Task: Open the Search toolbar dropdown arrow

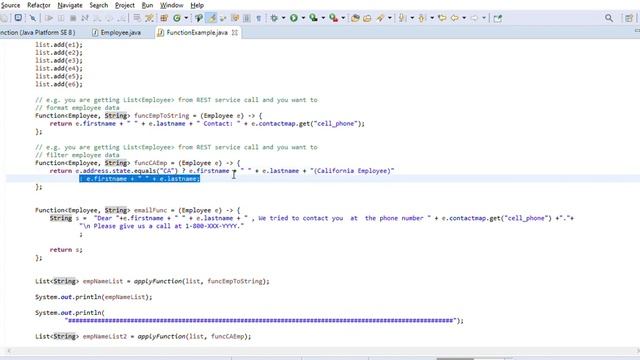Action: point(390,18)
